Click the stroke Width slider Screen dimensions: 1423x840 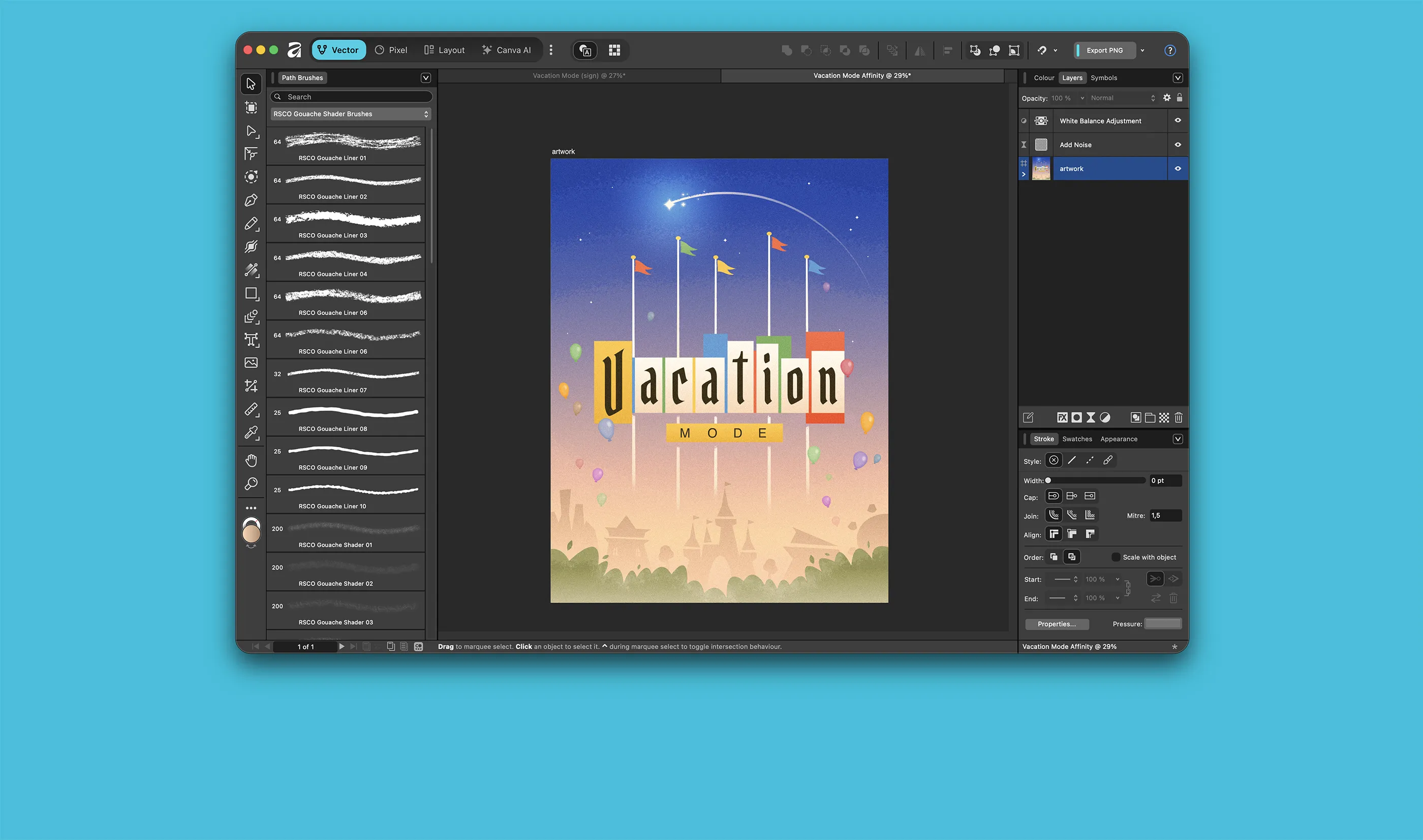pos(1095,481)
